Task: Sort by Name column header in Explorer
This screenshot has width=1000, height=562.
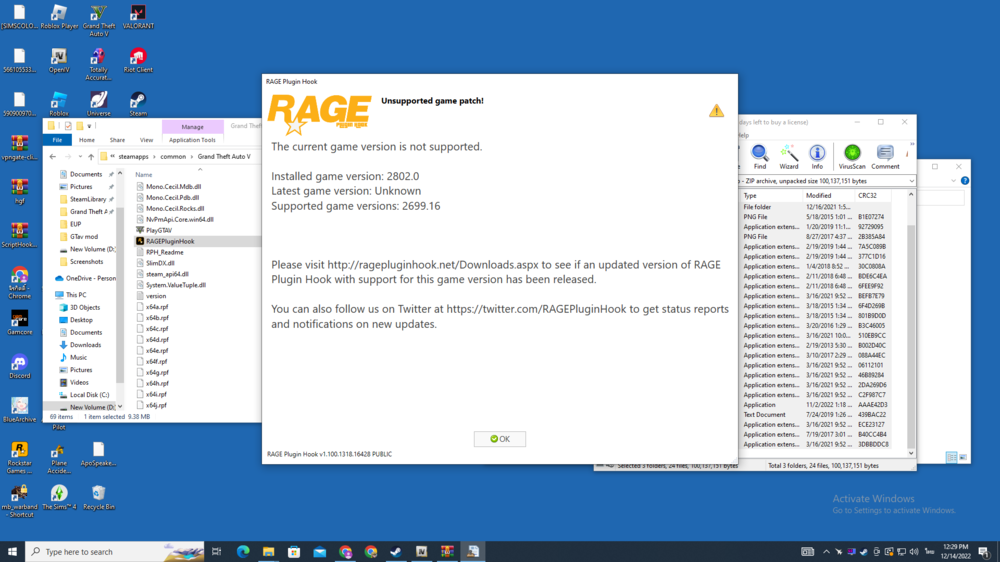Action: [143, 174]
